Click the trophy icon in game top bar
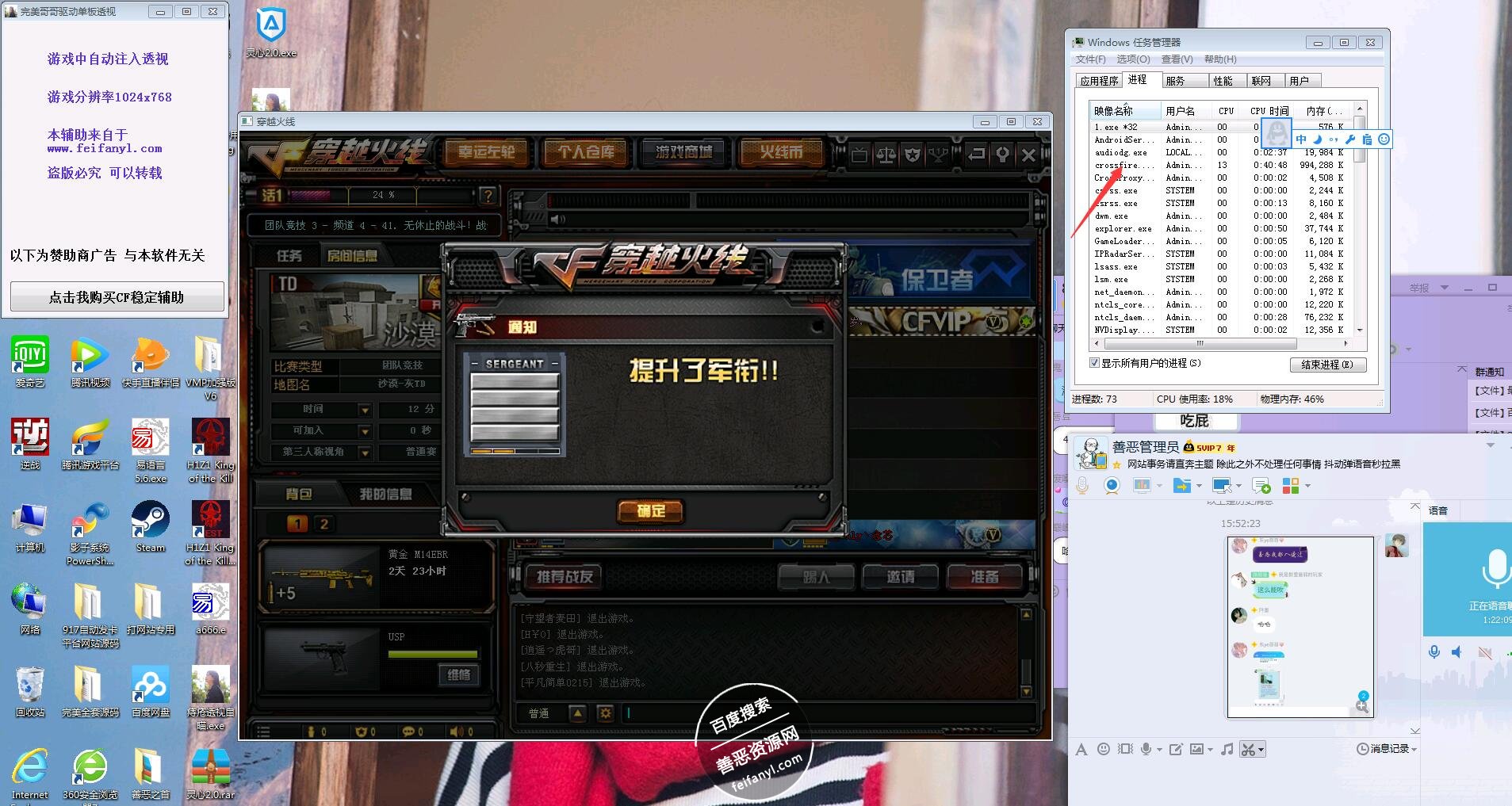The height and width of the screenshot is (806, 1512). [x=938, y=155]
